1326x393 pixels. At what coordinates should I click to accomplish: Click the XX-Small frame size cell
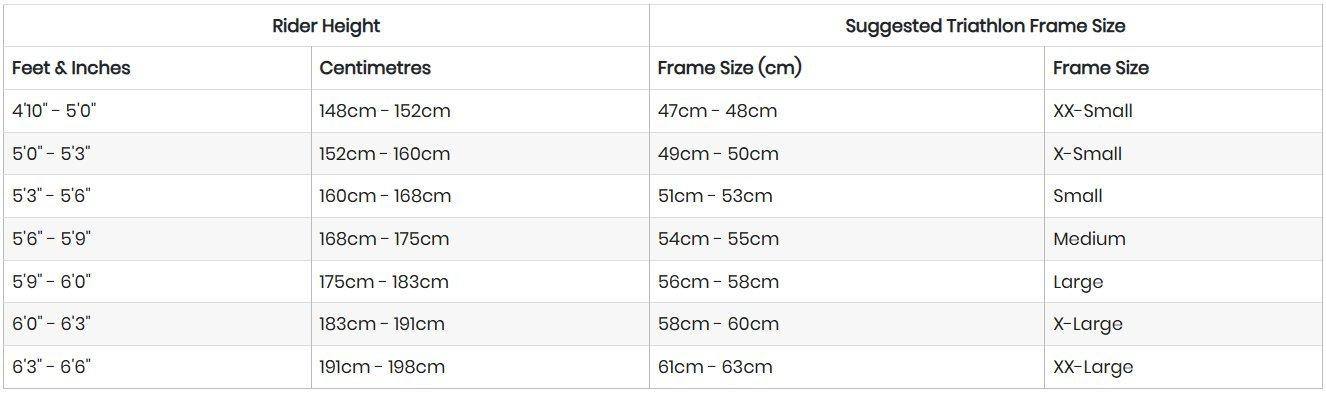coord(1184,111)
